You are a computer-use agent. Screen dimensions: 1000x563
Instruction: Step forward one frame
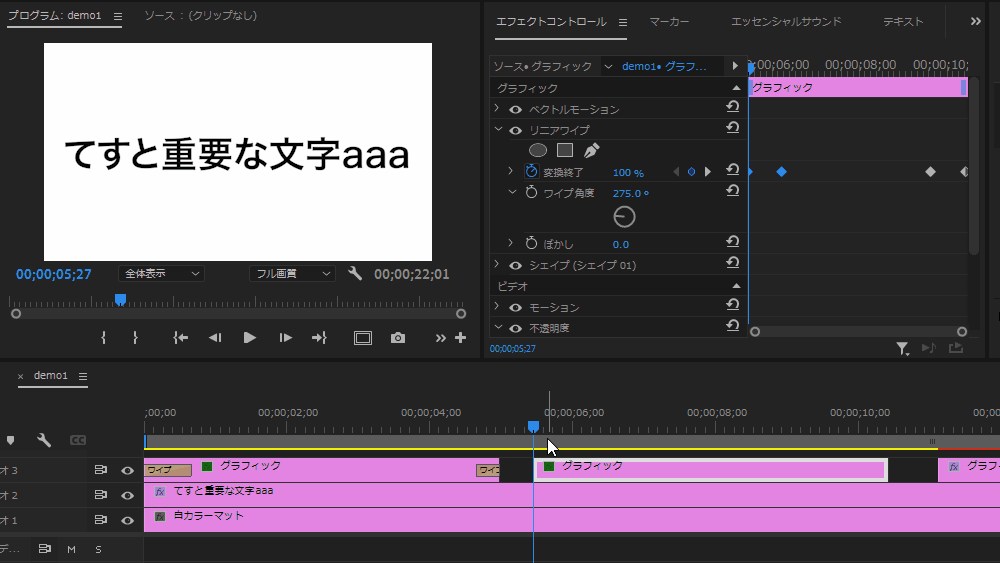tap(285, 338)
